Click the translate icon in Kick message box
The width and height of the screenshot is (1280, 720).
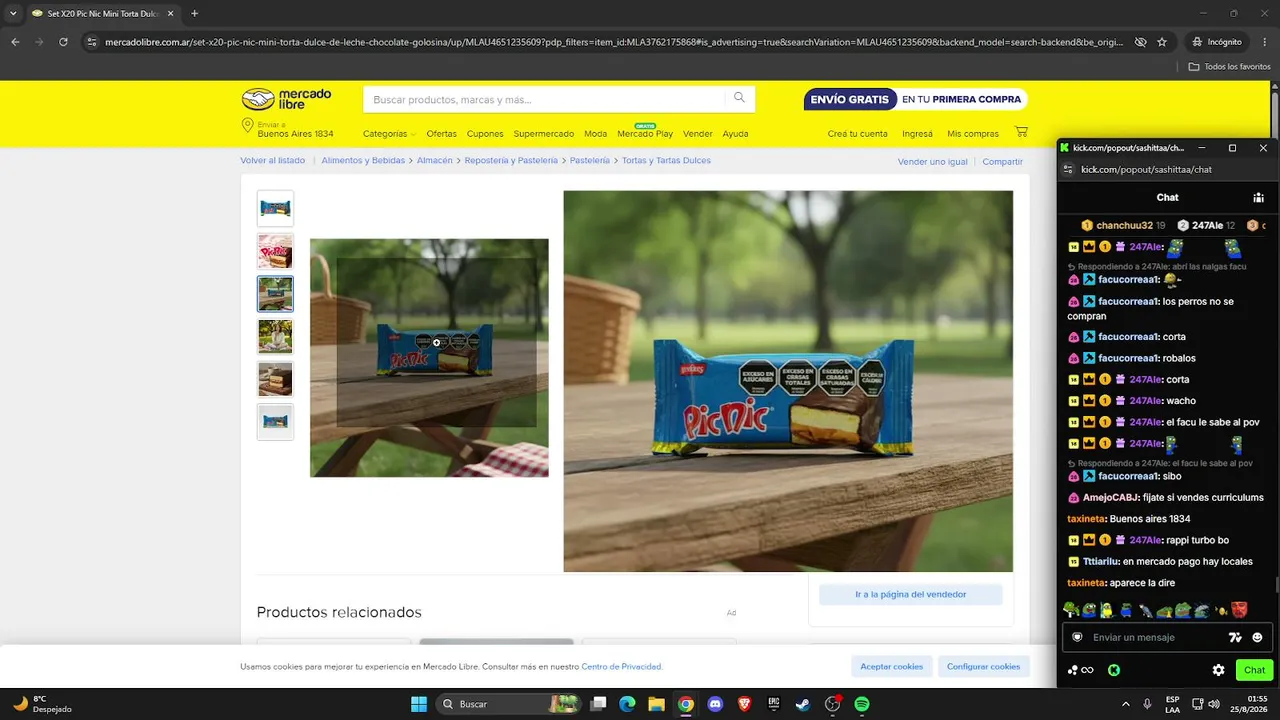click(x=1235, y=637)
